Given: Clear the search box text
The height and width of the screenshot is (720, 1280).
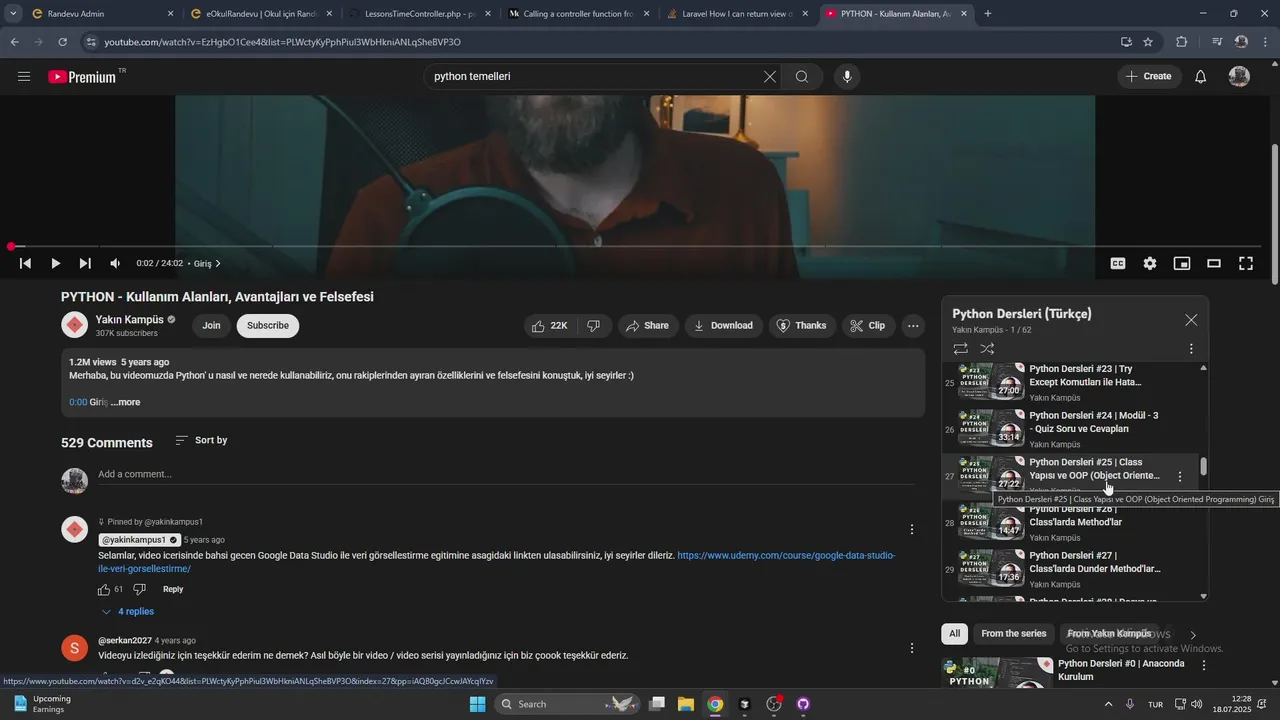Looking at the screenshot, I should pyautogui.click(x=770, y=77).
